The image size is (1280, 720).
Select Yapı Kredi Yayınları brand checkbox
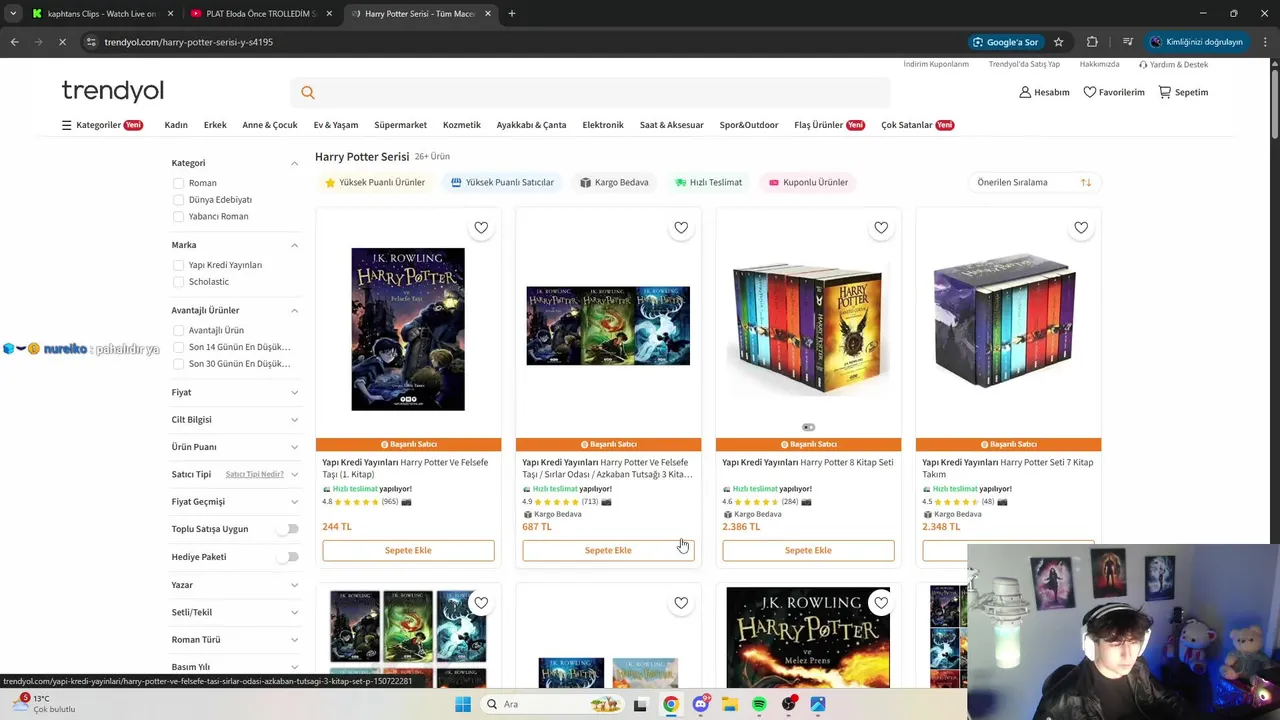click(178, 265)
